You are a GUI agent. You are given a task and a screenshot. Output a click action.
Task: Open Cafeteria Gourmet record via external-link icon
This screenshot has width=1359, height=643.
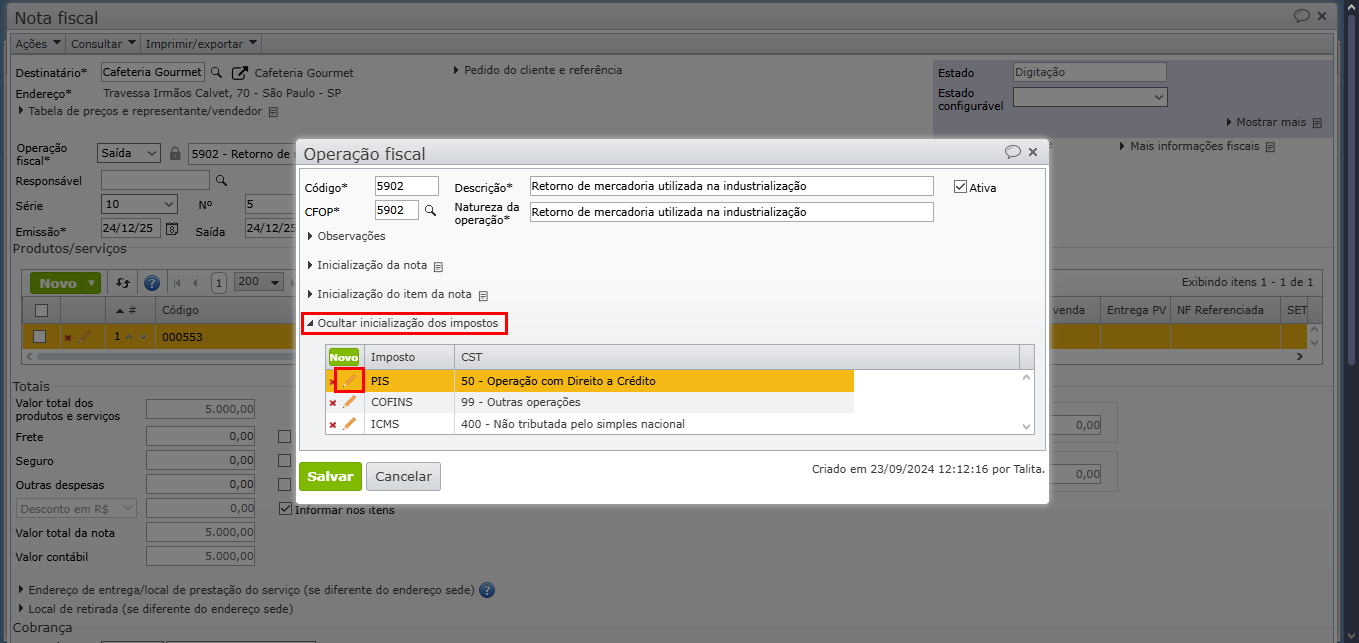coord(239,73)
